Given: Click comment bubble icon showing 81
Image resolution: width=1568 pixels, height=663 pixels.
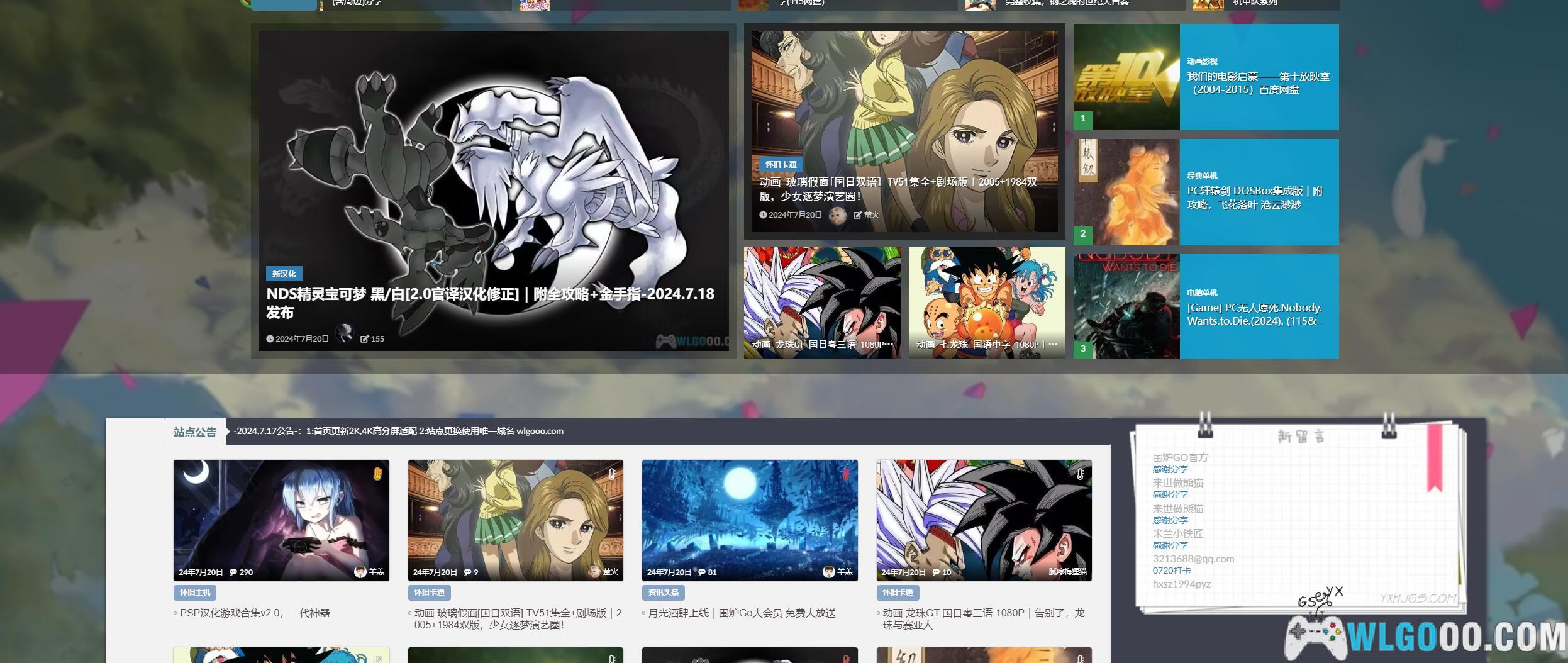Looking at the screenshot, I should pyautogui.click(x=702, y=572).
